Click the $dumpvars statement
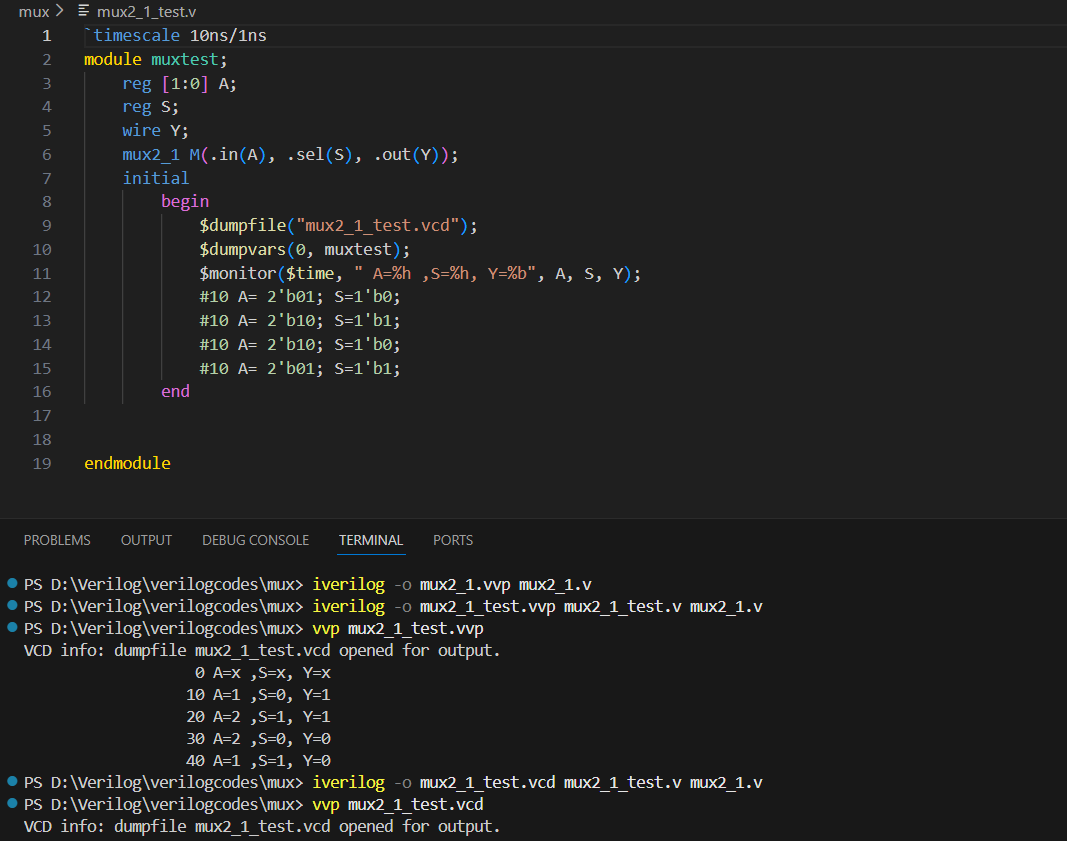Viewport: 1067px width, 841px height. point(305,250)
